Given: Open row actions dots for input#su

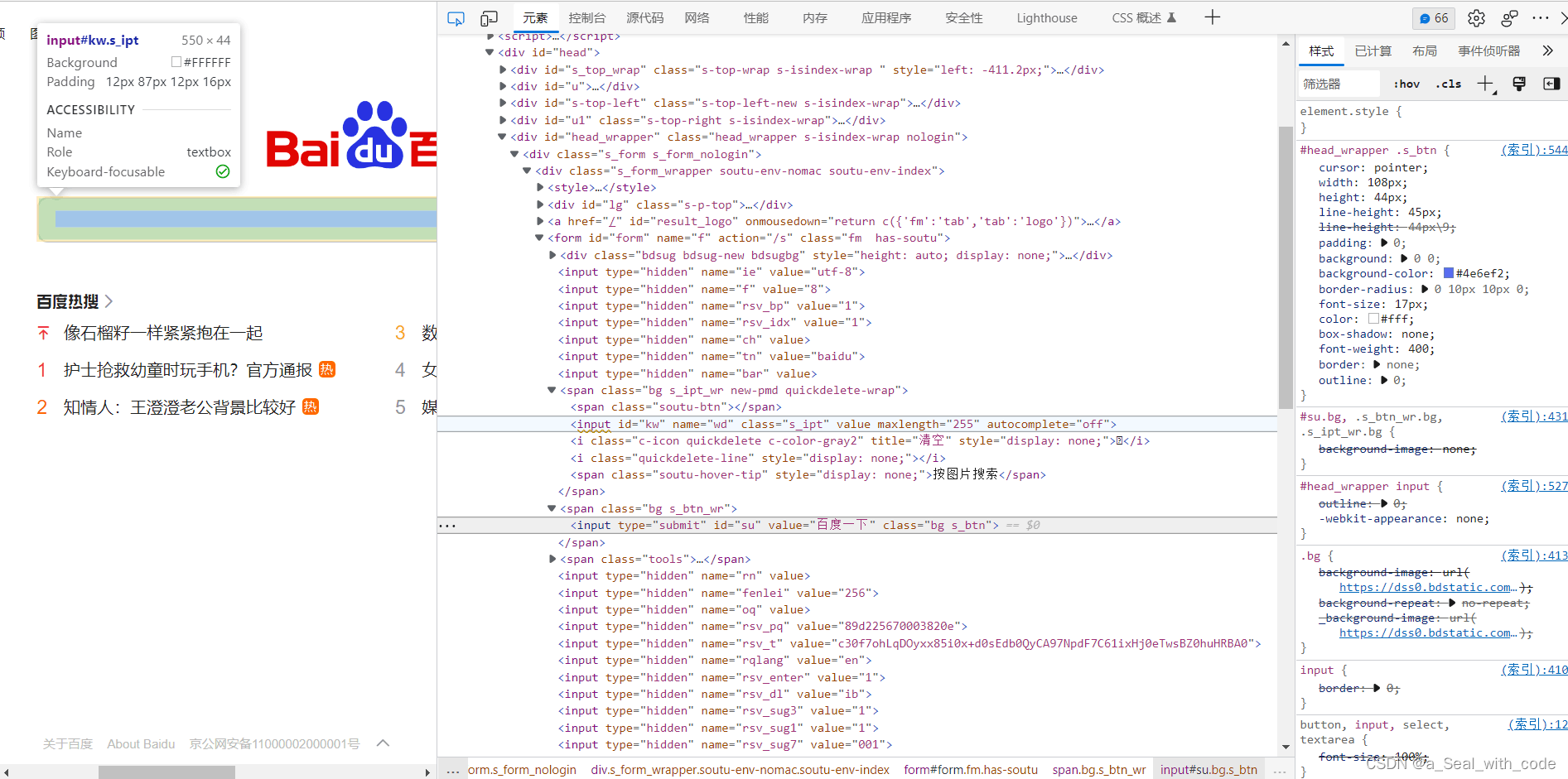Looking at the screenshot, I should click(x=447, y=526).
